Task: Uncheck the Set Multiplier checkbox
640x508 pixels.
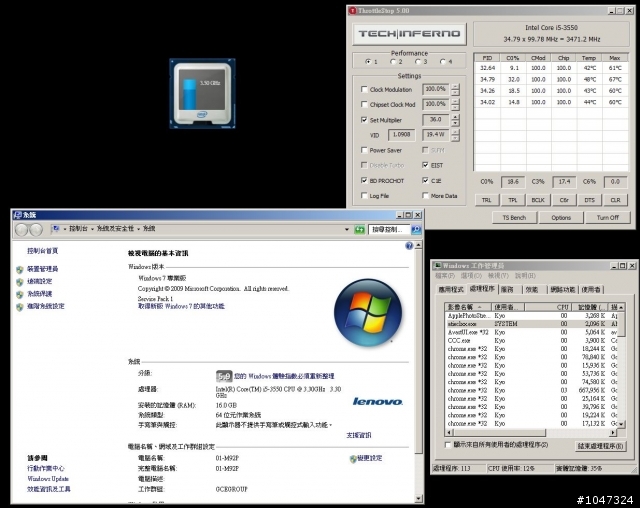Action: click(x=364, y=120)
